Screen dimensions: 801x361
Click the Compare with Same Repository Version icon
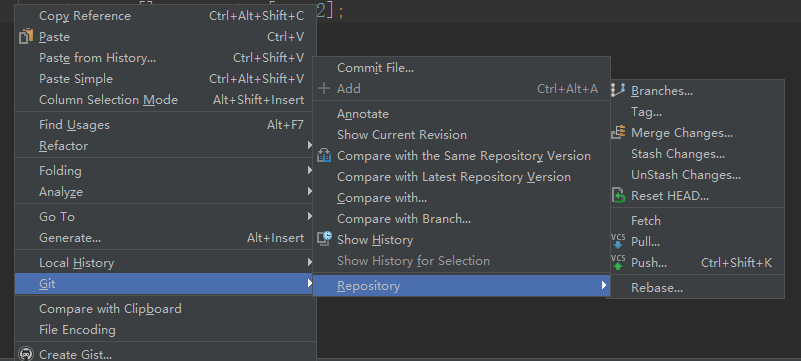(x=324, y=156)
